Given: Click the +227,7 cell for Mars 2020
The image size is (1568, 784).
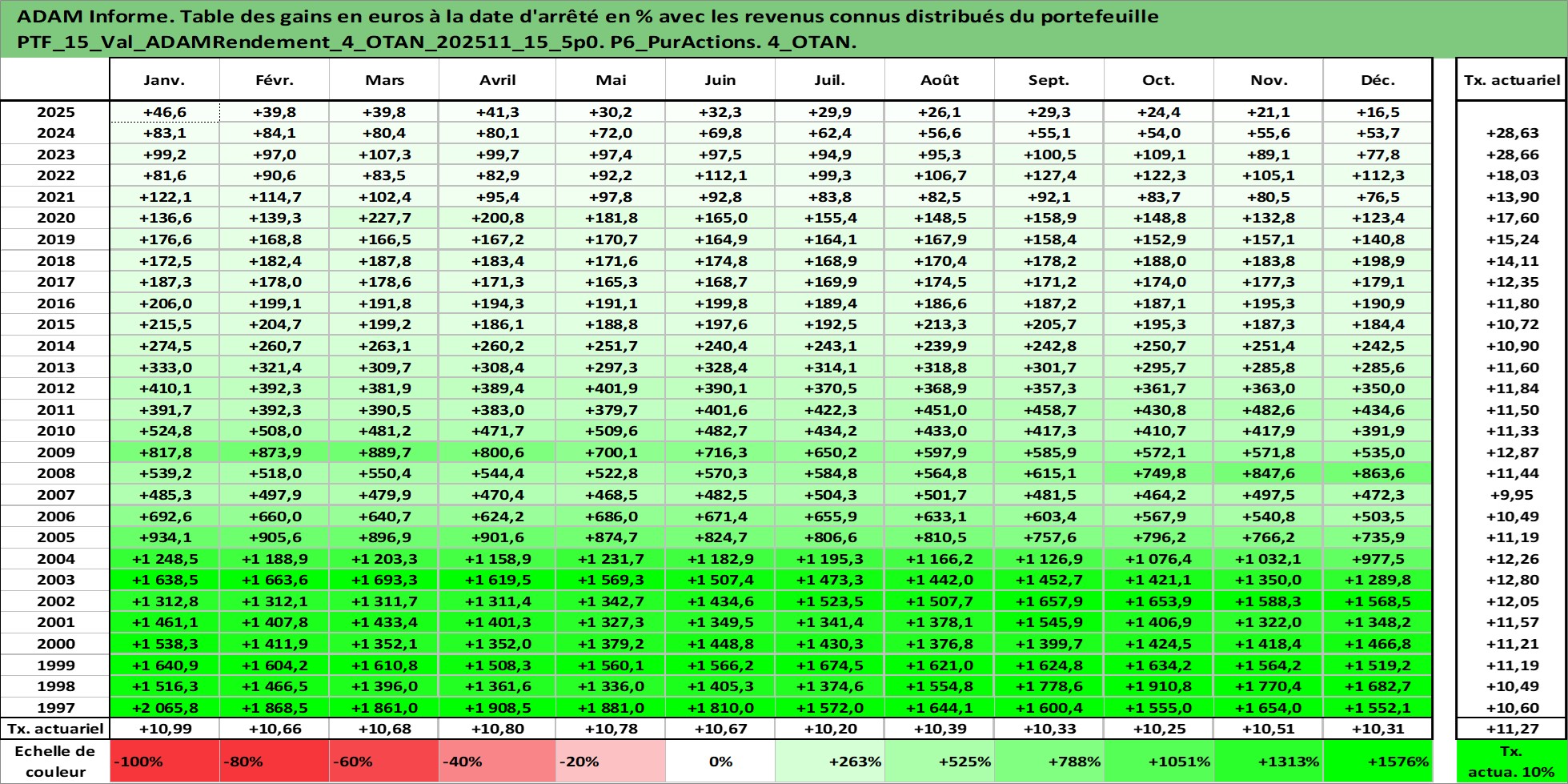Looking at the screenshot, I should (x=384, y=218).
